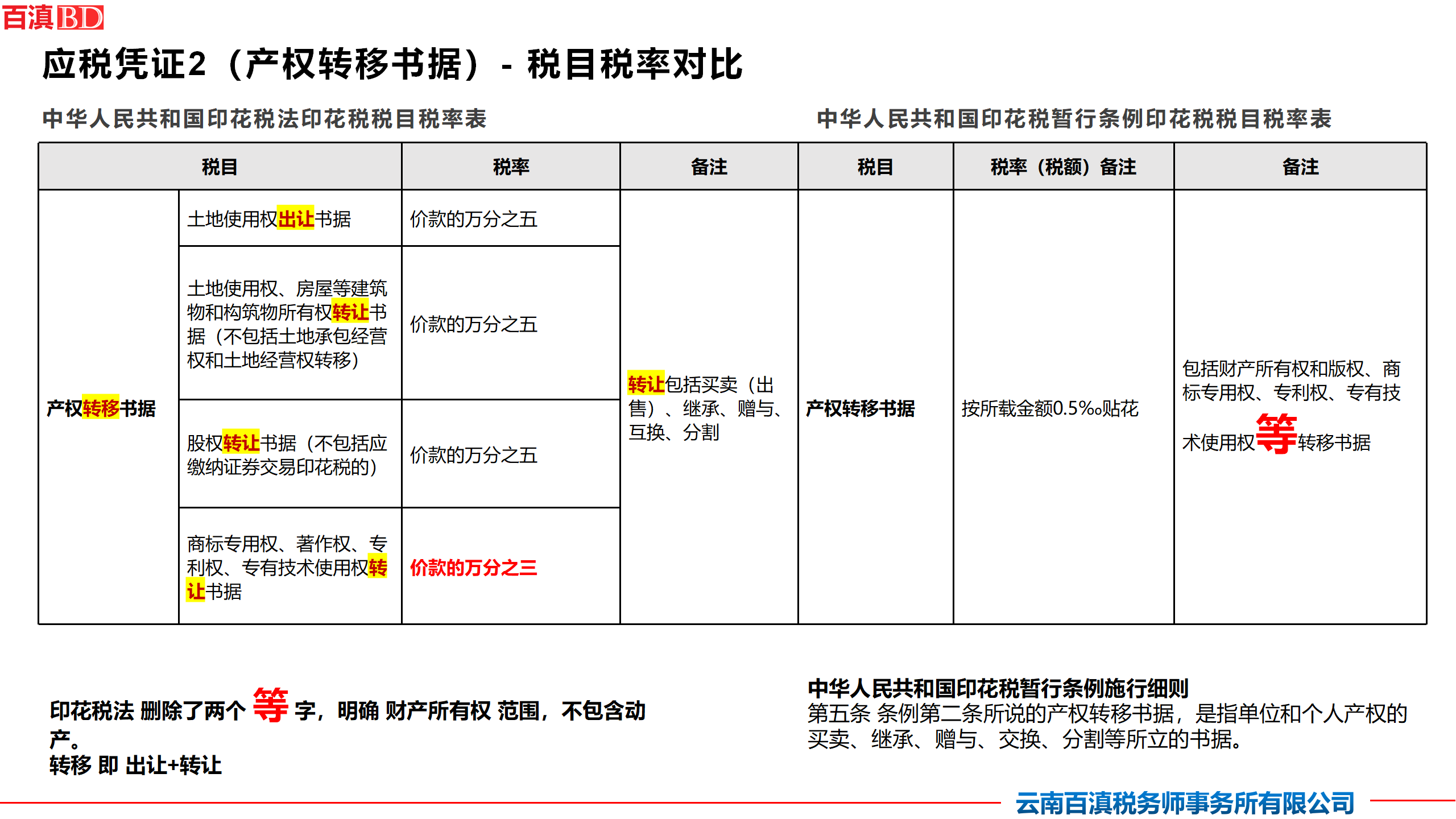
Task: Click the cell 土地使用权、房屋等建筑物和构筑物所有权转让书据
Action: pos(290,324)
